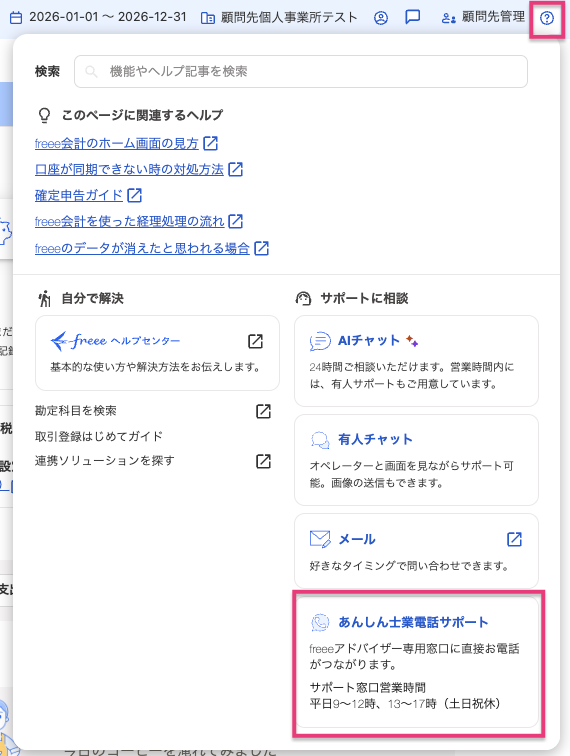Select 取引登録はじめてガイド
Viewport: 570px width, 756px height.
click(99, 436)
